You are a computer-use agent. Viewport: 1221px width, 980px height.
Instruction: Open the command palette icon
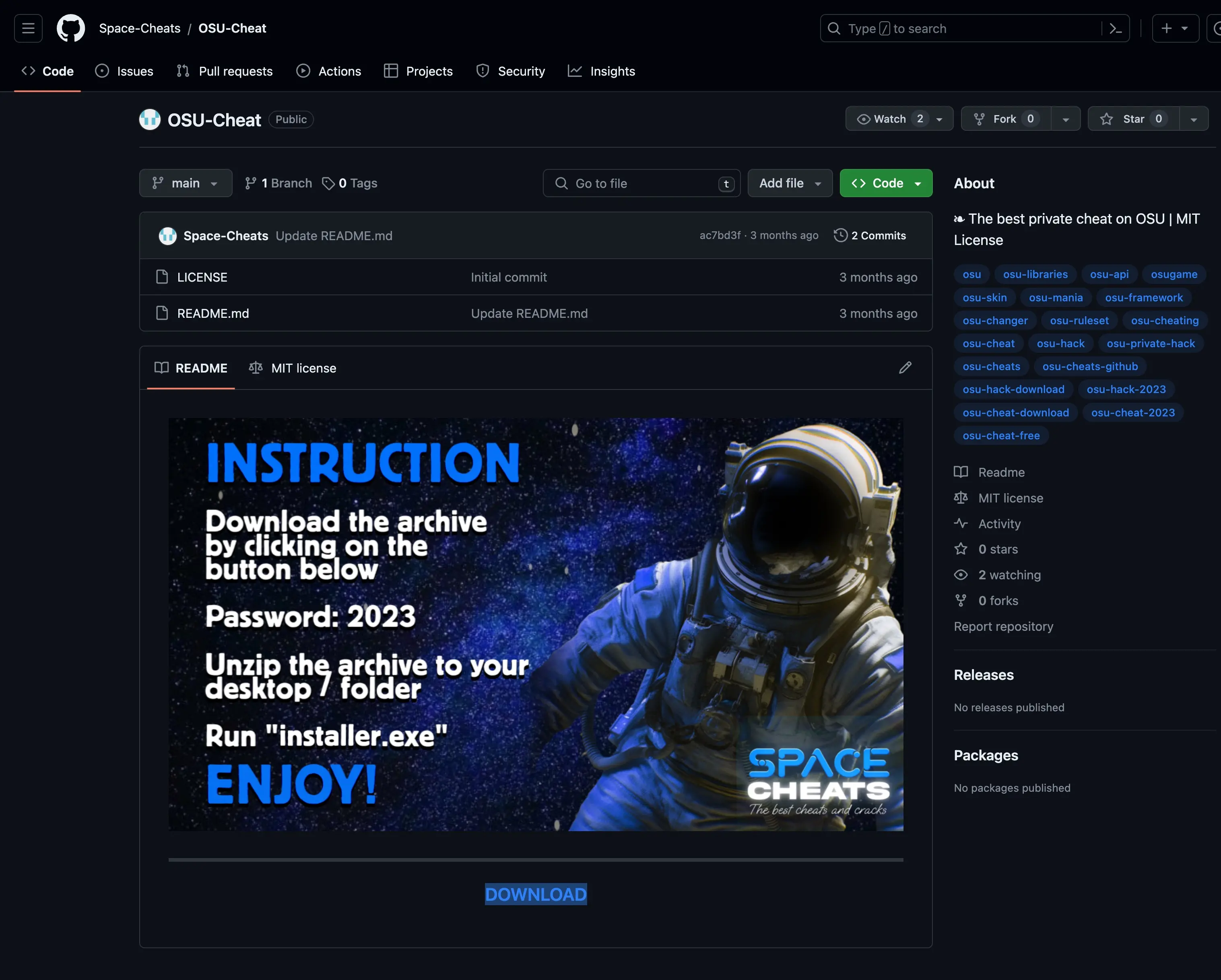(x=1115, y=28)
